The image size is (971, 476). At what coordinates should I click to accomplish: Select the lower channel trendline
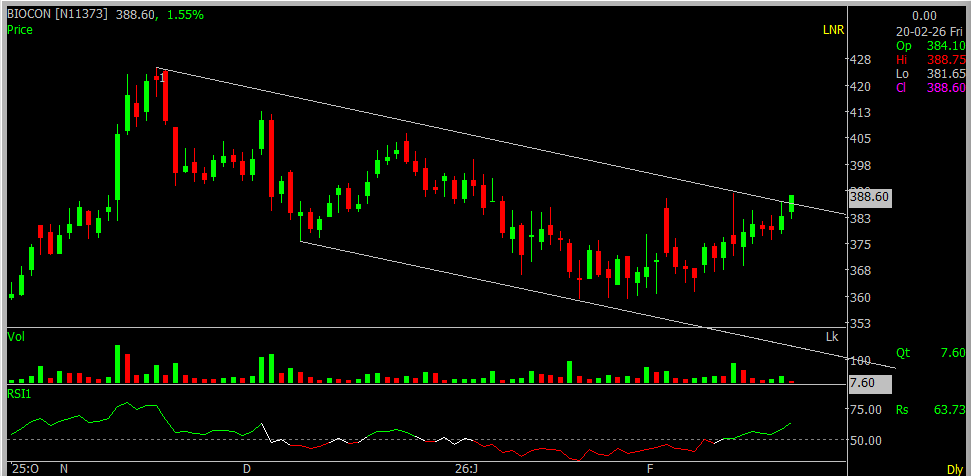click(x=598, y=304)
